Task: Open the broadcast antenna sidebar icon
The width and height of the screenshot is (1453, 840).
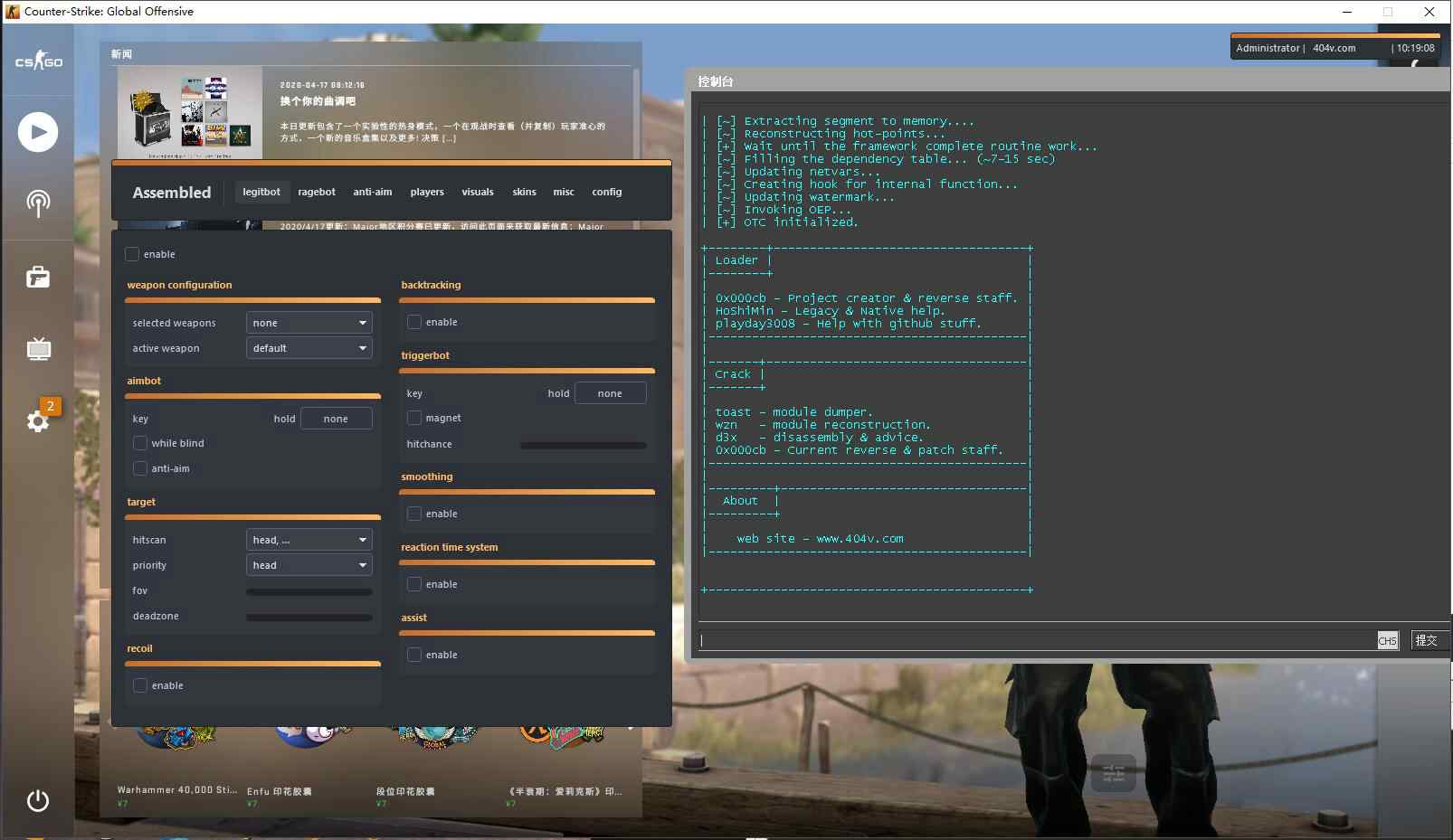Action: pos(38,203)
